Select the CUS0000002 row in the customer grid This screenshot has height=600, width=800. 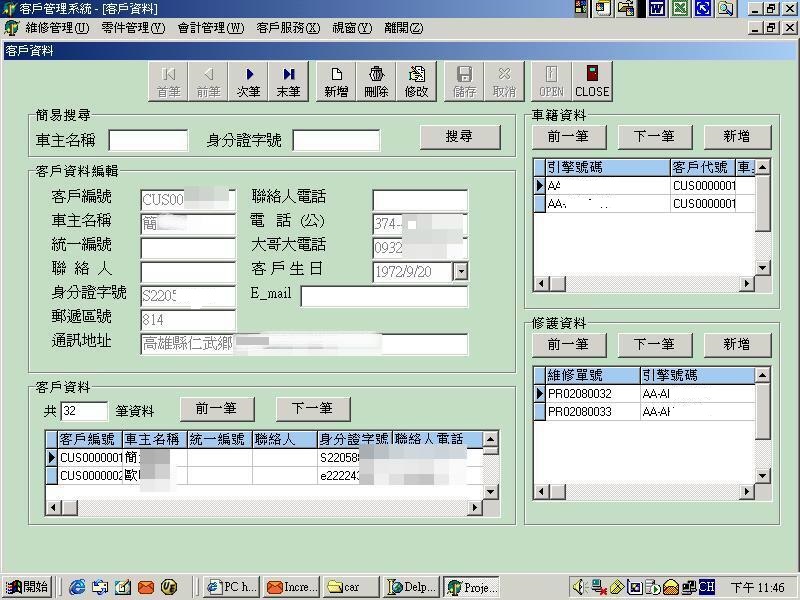pos(264,476)
